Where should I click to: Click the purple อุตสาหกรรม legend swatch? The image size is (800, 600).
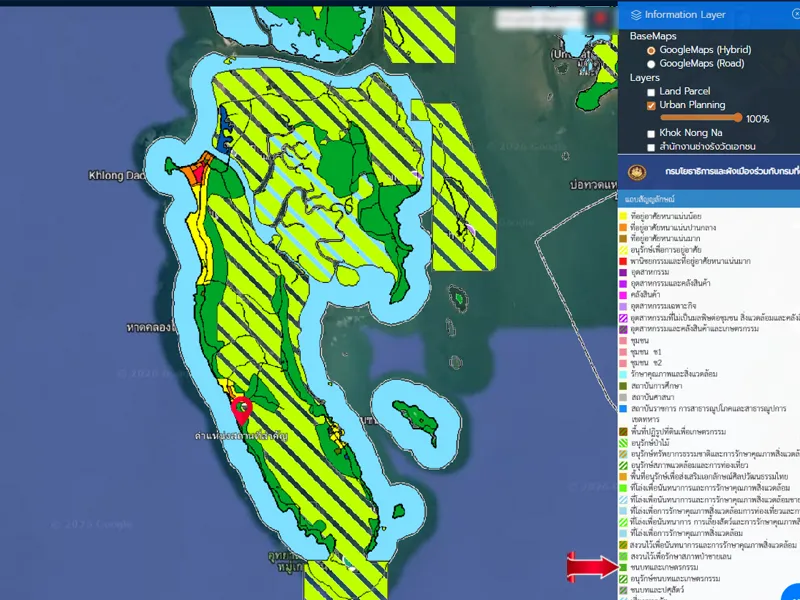click(622, 272)
